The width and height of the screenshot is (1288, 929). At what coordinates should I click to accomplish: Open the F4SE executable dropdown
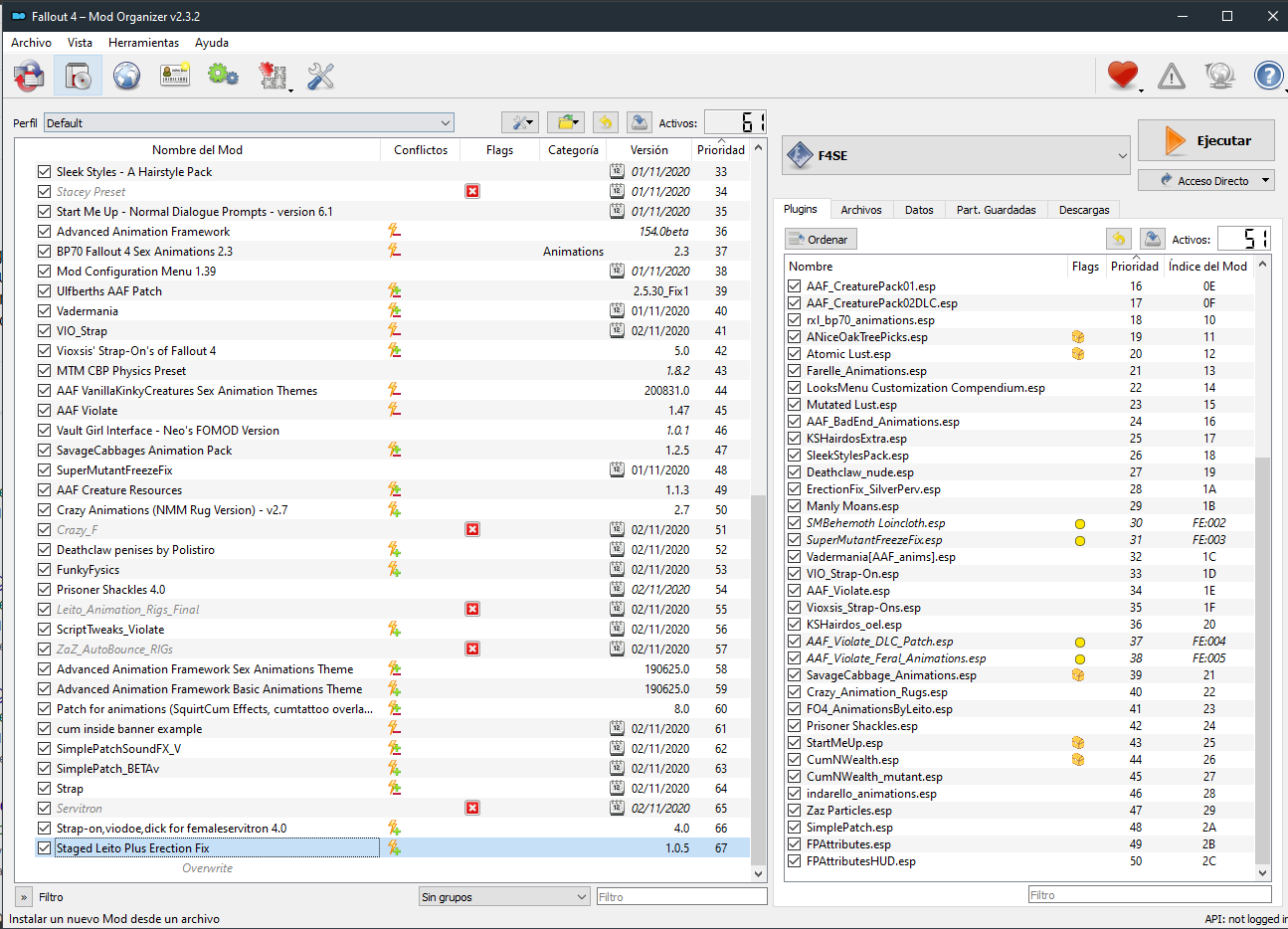pos(956,155)
